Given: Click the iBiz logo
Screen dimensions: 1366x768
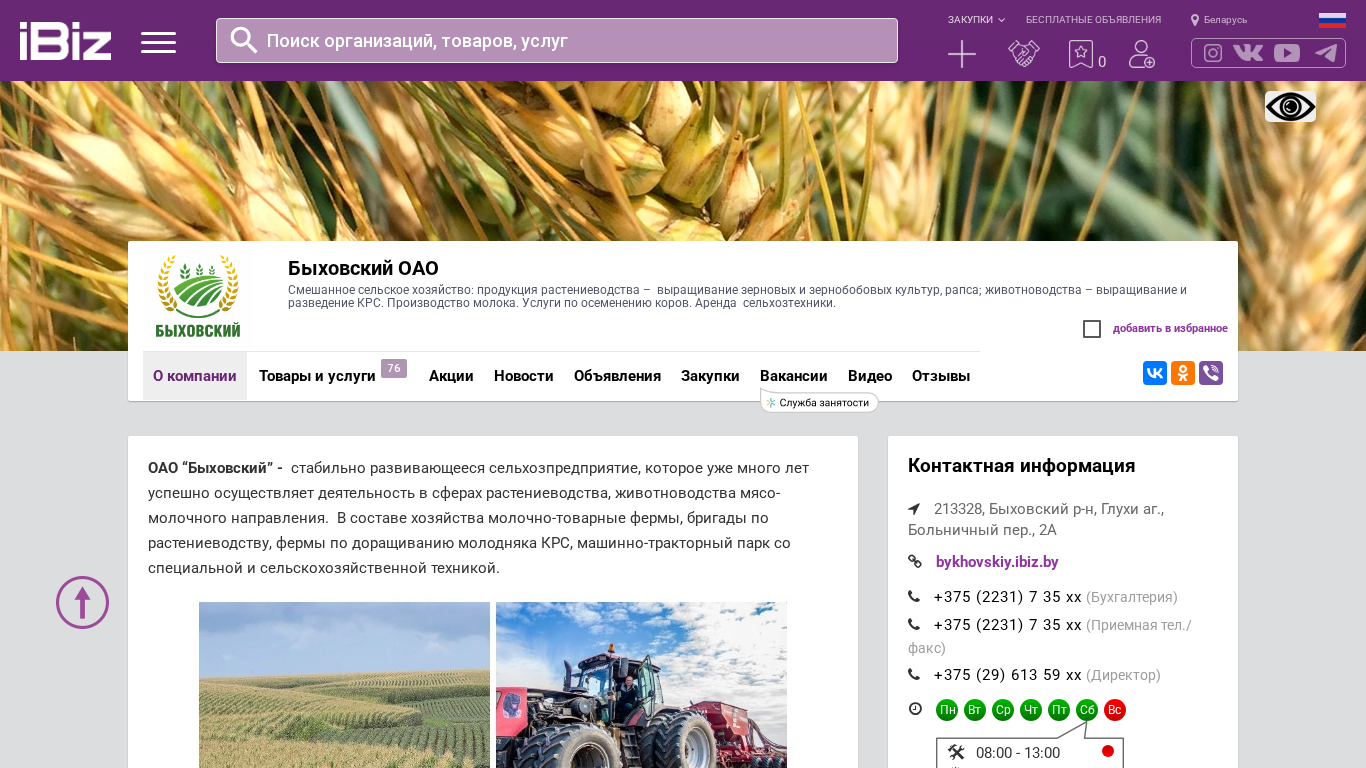Looking at the screenshot, I should coord(65,41).
